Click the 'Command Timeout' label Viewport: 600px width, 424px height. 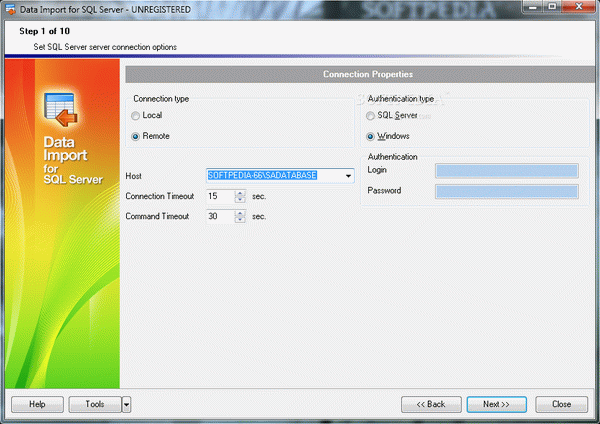[157, 217]
